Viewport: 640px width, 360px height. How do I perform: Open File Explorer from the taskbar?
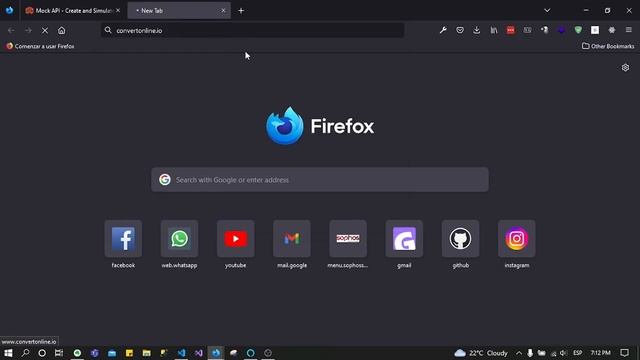tap(147, 353)
